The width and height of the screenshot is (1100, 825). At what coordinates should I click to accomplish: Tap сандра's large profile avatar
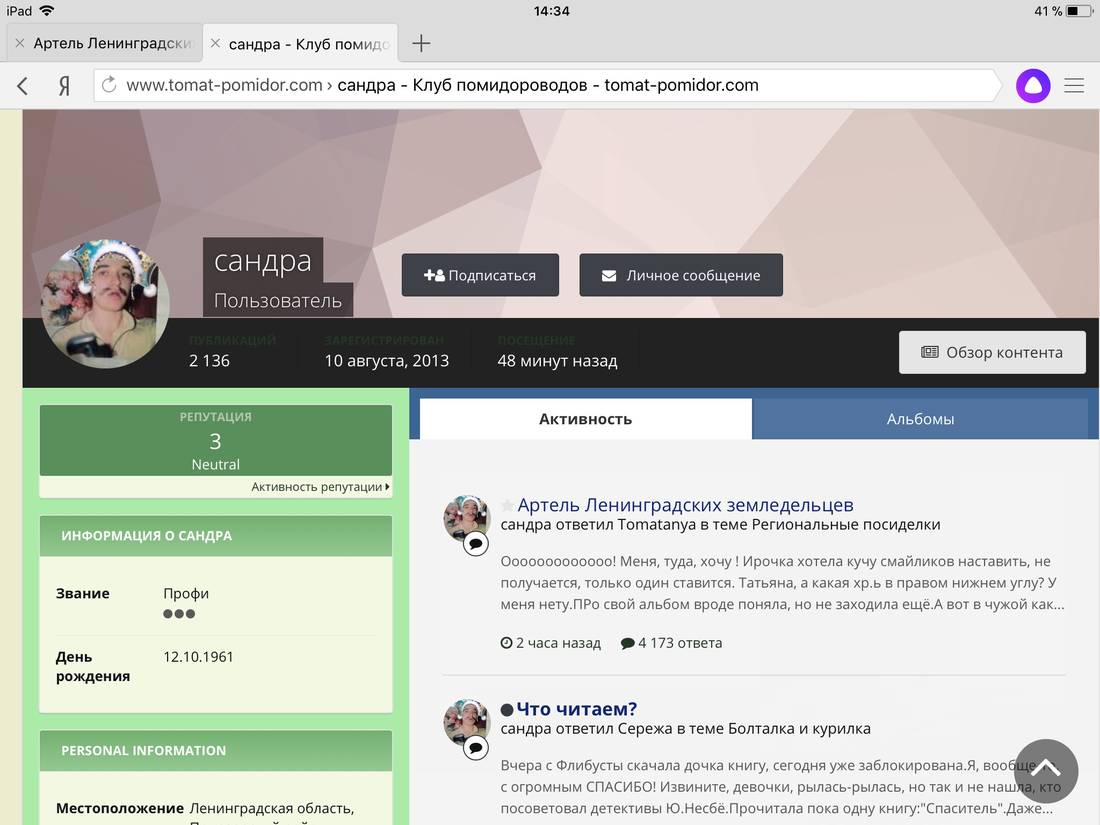(x=104, y=305)
